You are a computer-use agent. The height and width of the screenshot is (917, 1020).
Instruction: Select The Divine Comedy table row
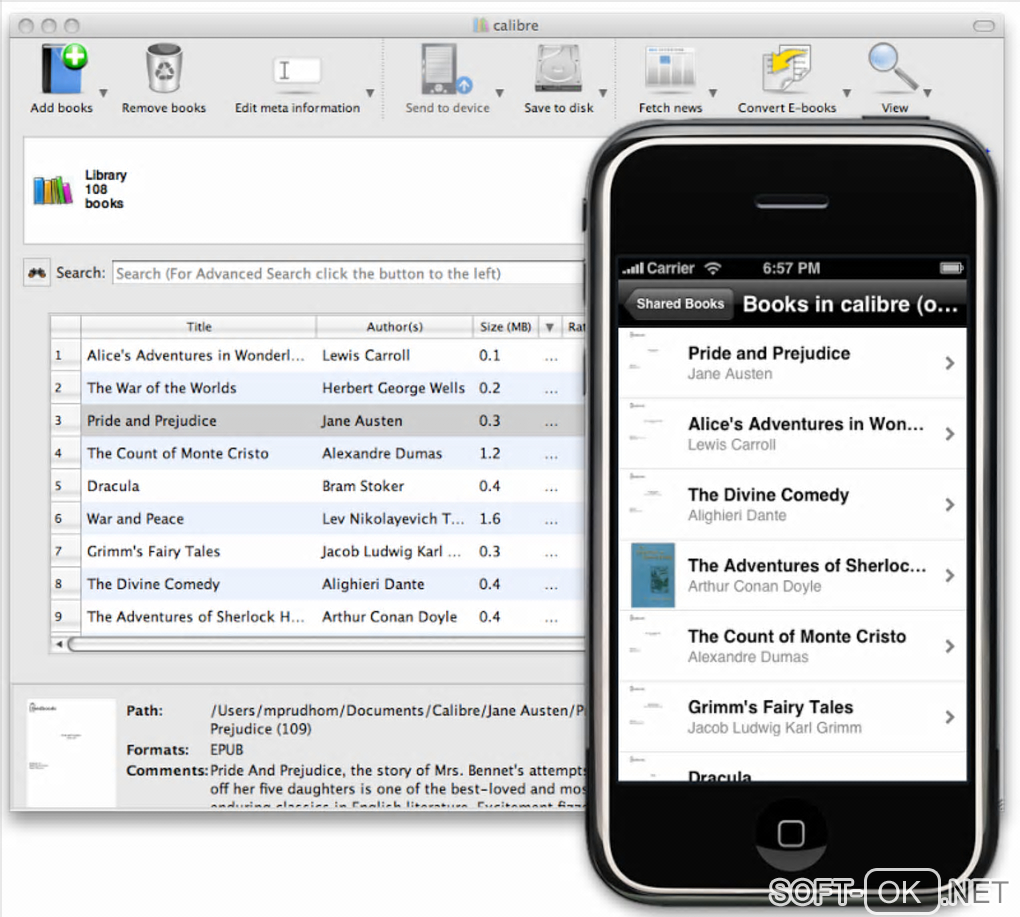click(x=319, y=583)
